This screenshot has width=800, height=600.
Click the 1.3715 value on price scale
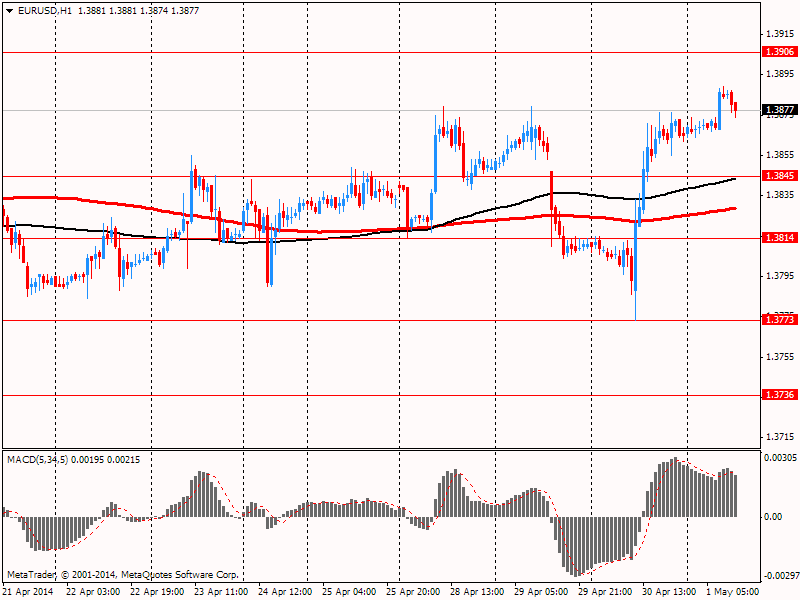click(779, 437)
